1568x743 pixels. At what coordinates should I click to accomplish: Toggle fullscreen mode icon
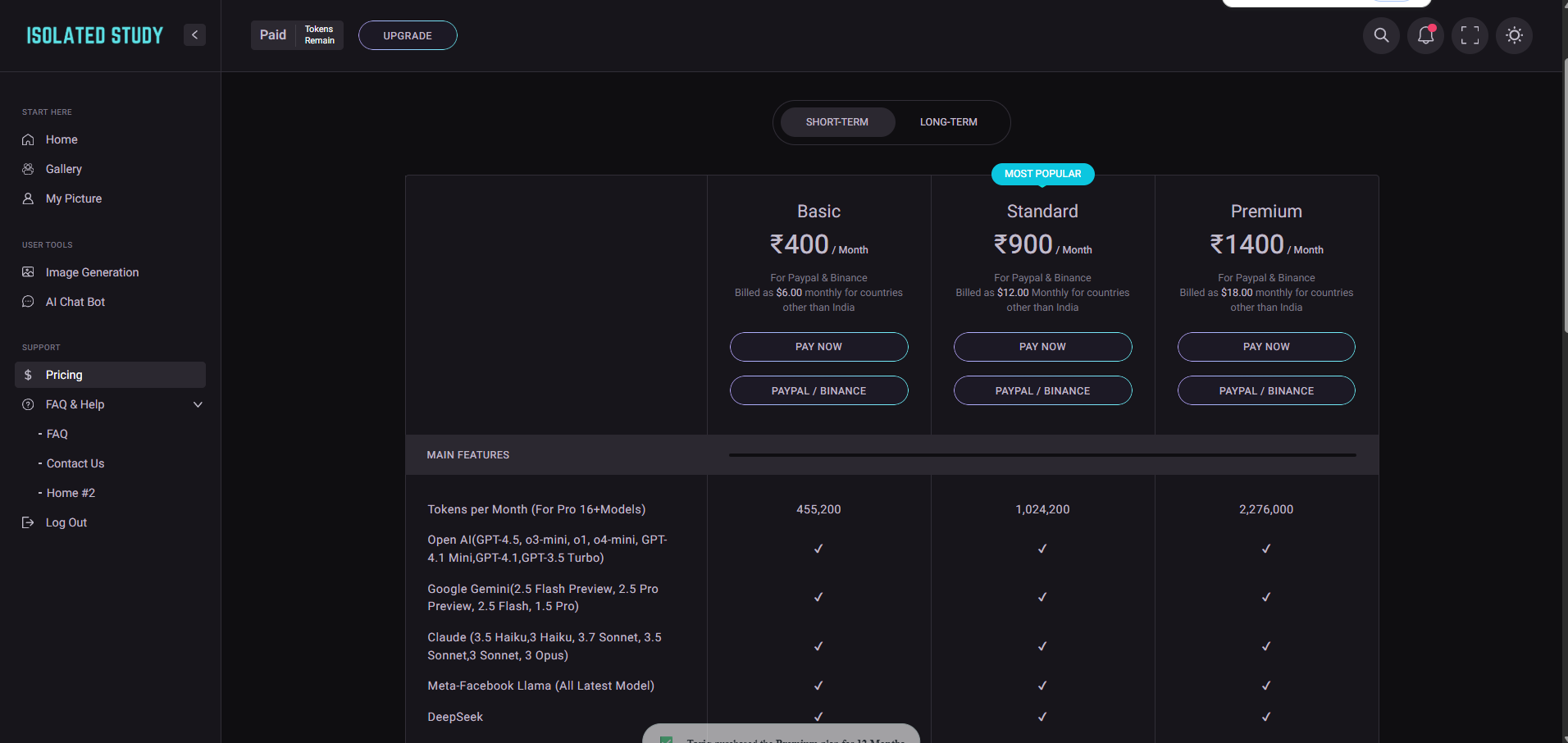tap(1470, 35)
